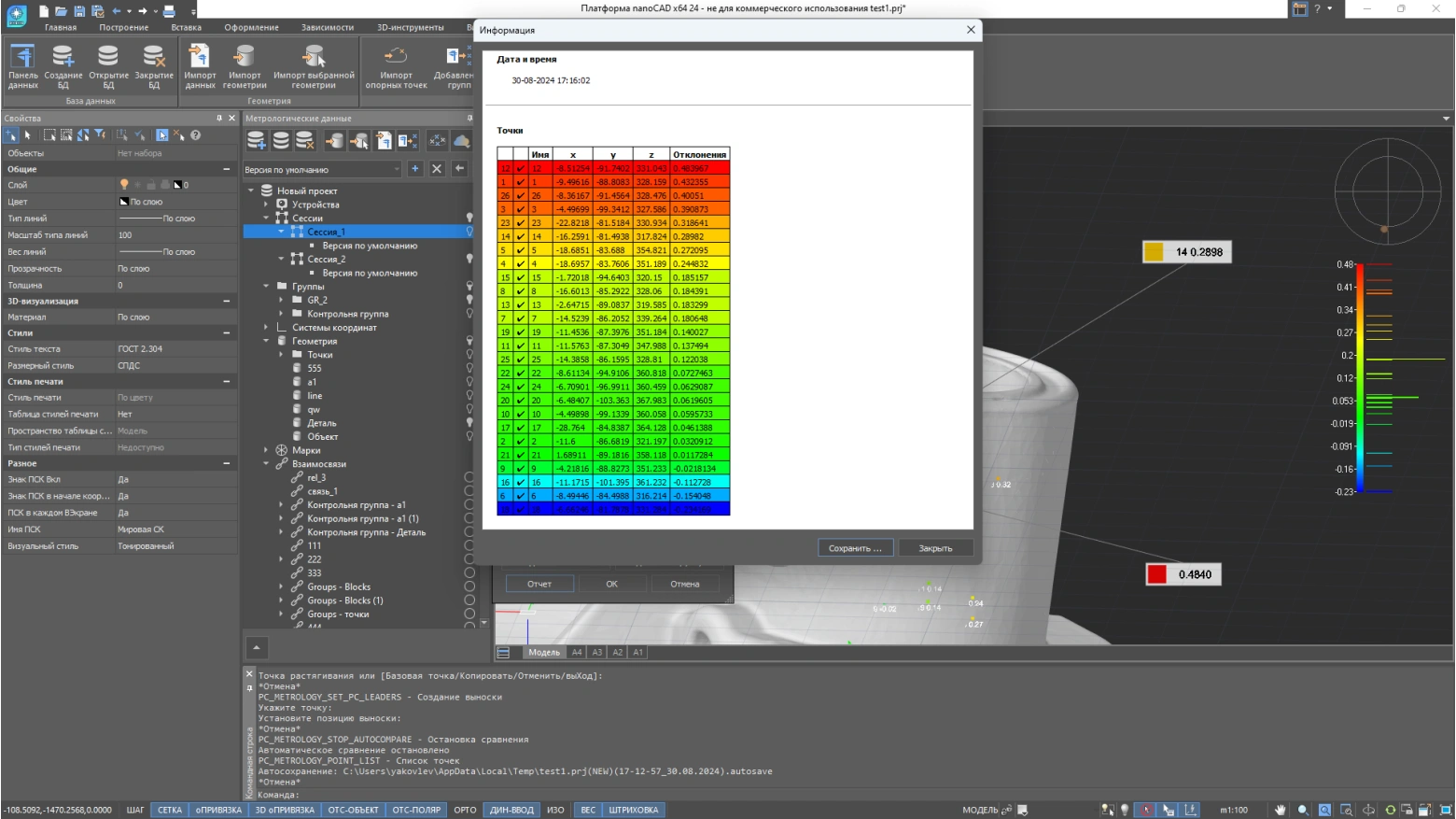1456x819 pixels.
Task: Open the Построение ribbon tab
Action: tap(123, 27)
